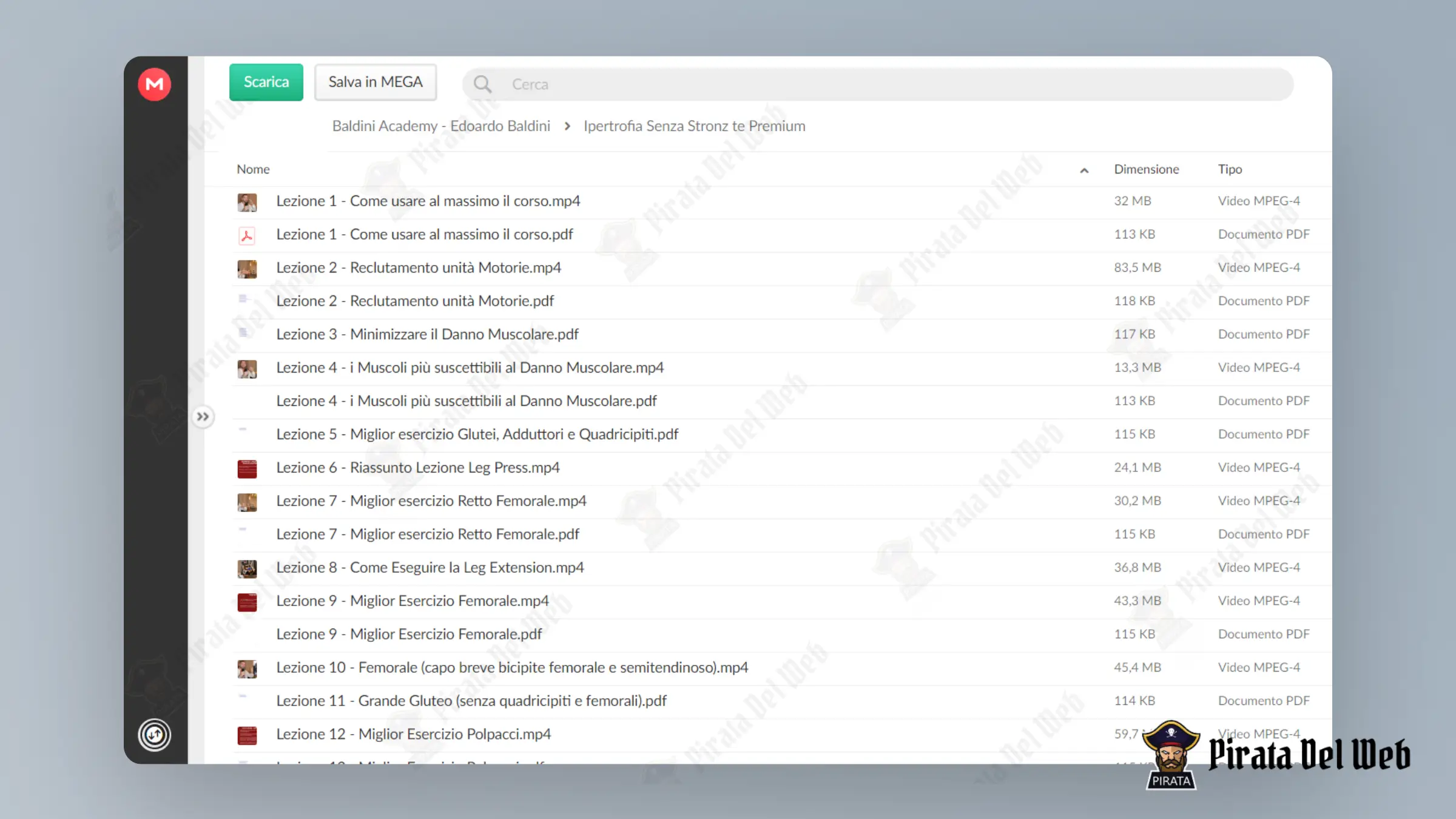Image resolution: width=1456 pixels, height=819 pixels.
Task: Select Lezione 4 Muscoli suscettibili Danno Muscolare.mp4 name
Action: click(x=470, y=368)
